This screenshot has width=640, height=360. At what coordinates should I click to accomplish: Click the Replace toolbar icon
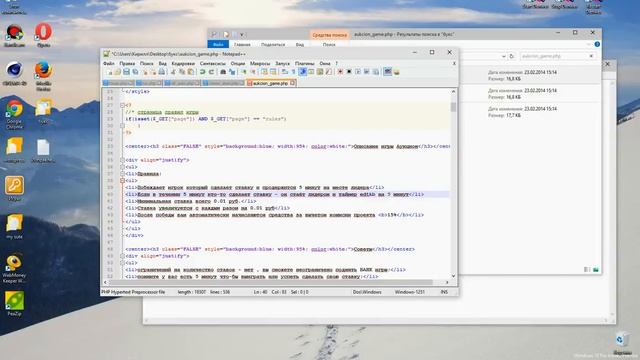point(232,72)
